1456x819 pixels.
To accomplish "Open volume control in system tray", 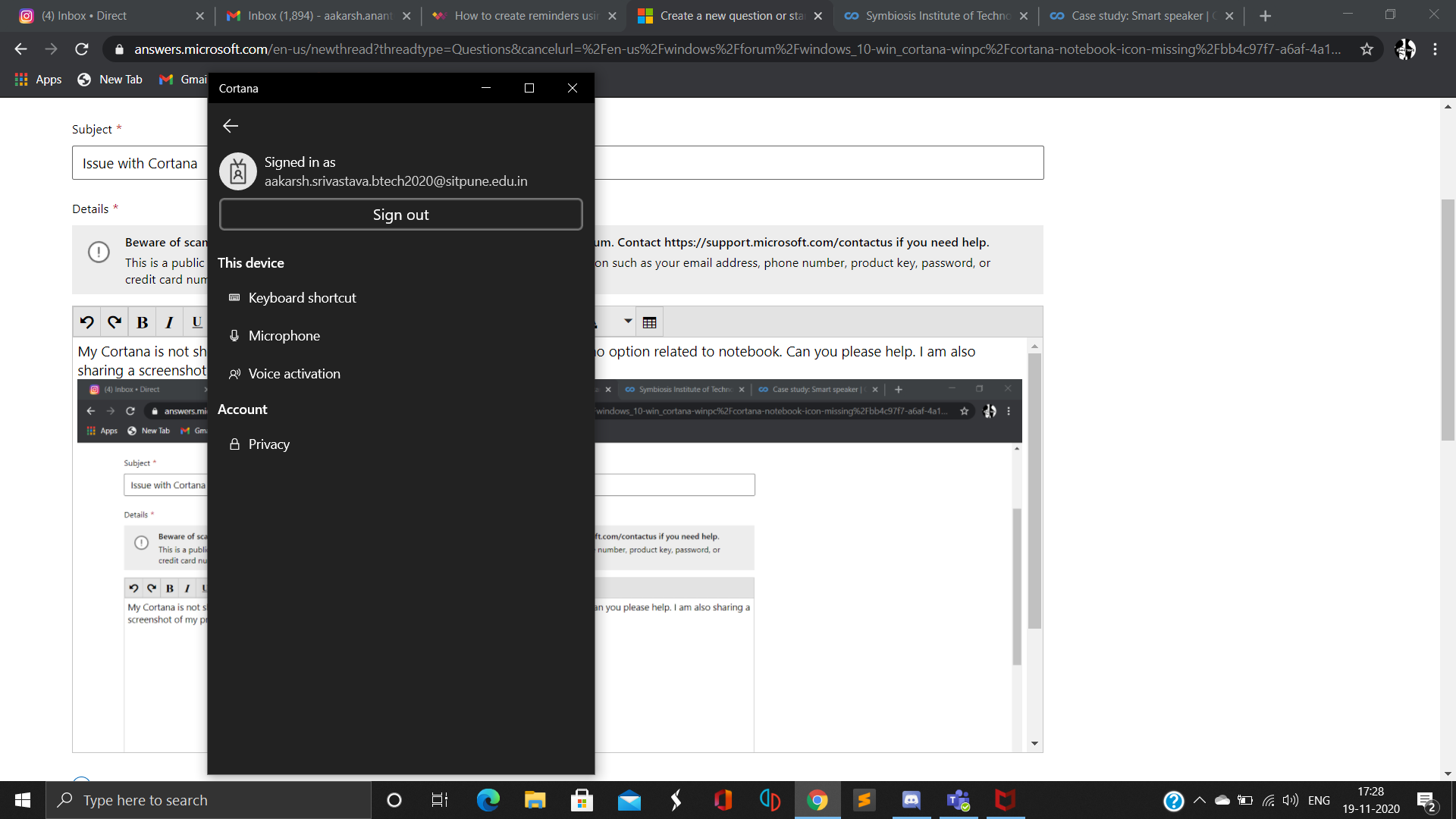I will pyautogui.click(x=1291, y=800).
